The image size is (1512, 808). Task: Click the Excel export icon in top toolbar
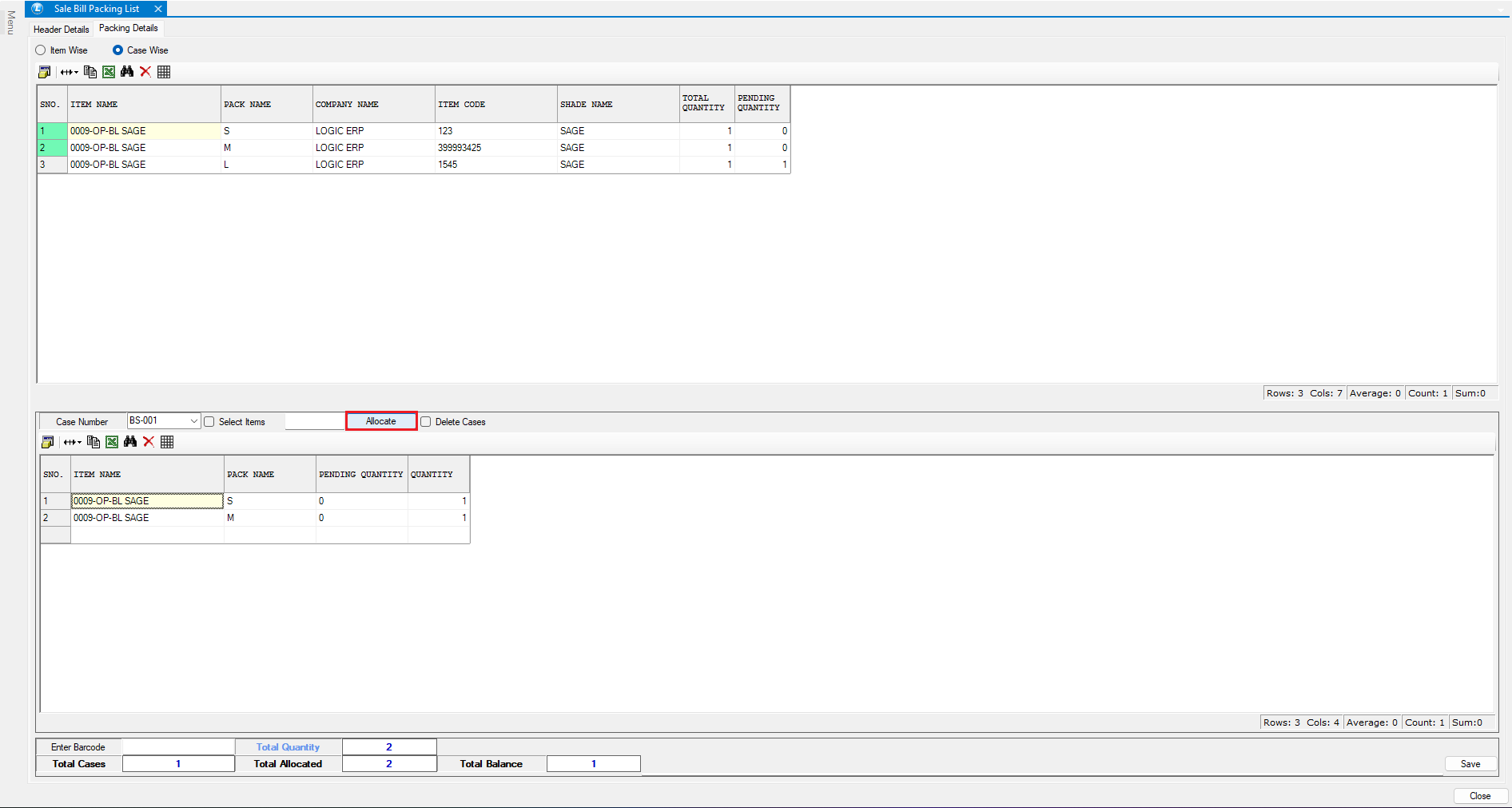[x=109, y=72]
